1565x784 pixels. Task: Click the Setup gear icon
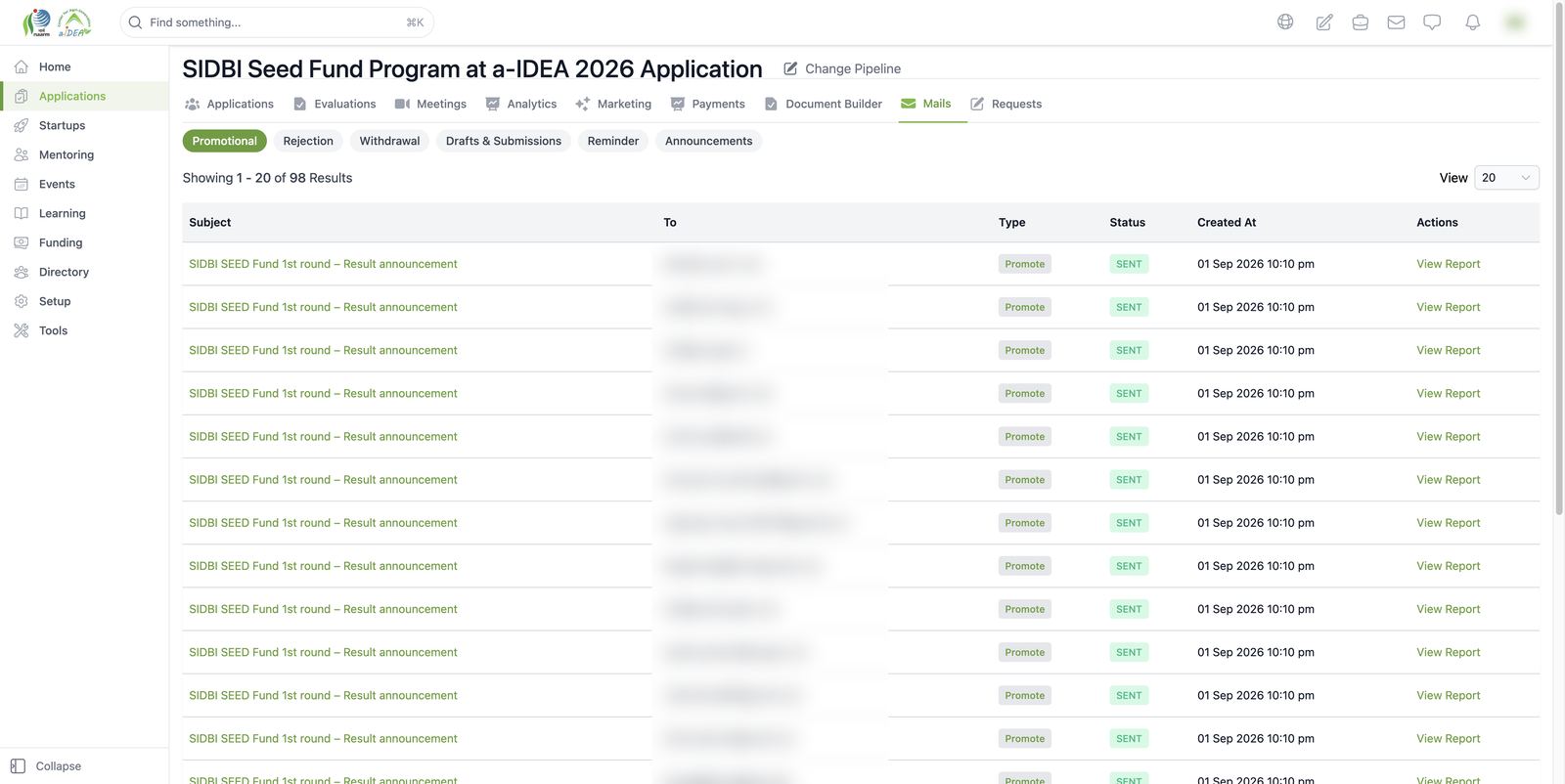point(22,301)
